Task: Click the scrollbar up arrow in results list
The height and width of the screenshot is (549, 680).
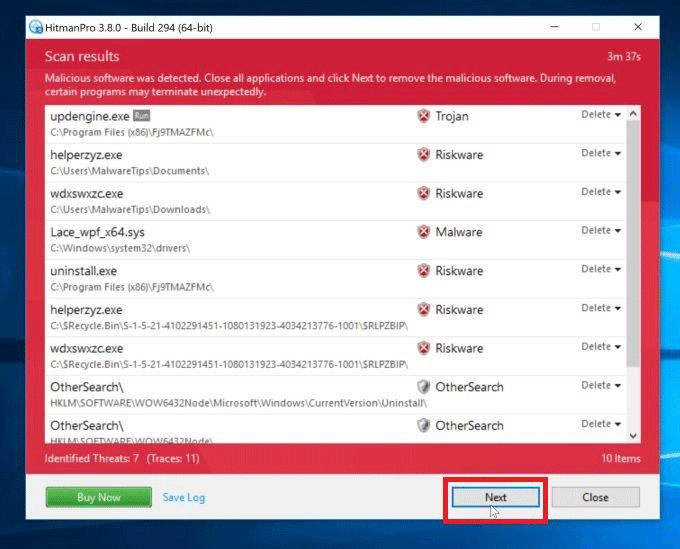Action: (633, 114)
